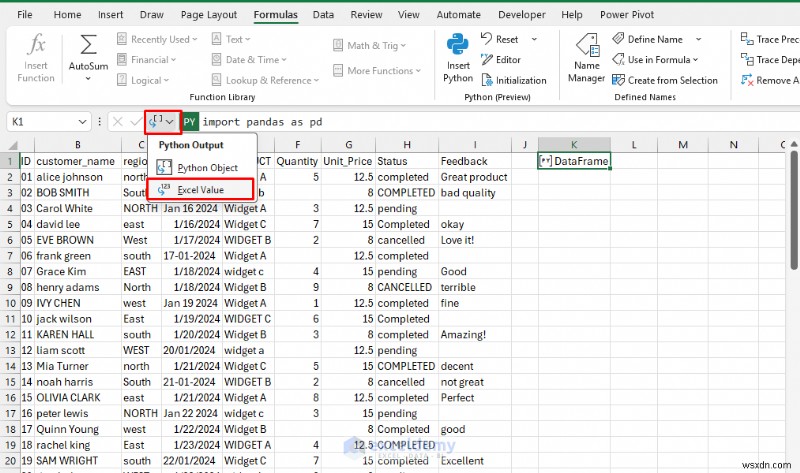Click the scrollbar up arrow
Screen dimensions: 800x473
tap(794, 145)
